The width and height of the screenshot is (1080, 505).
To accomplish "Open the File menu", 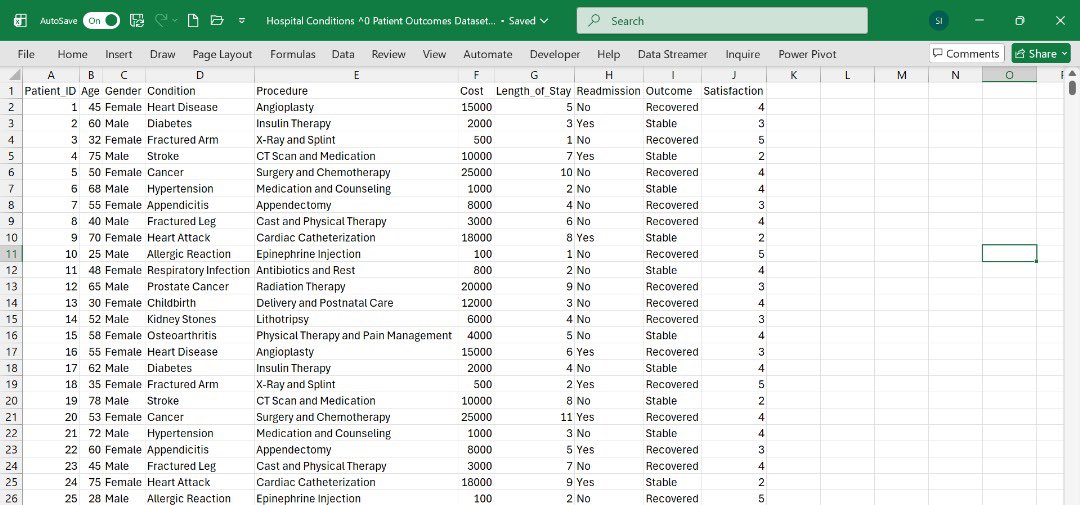I will click(26, 54).
